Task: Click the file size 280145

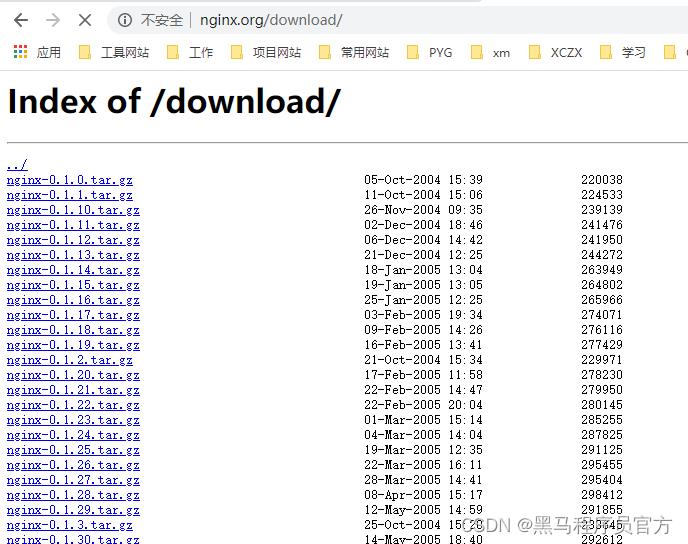Action: 602,404
